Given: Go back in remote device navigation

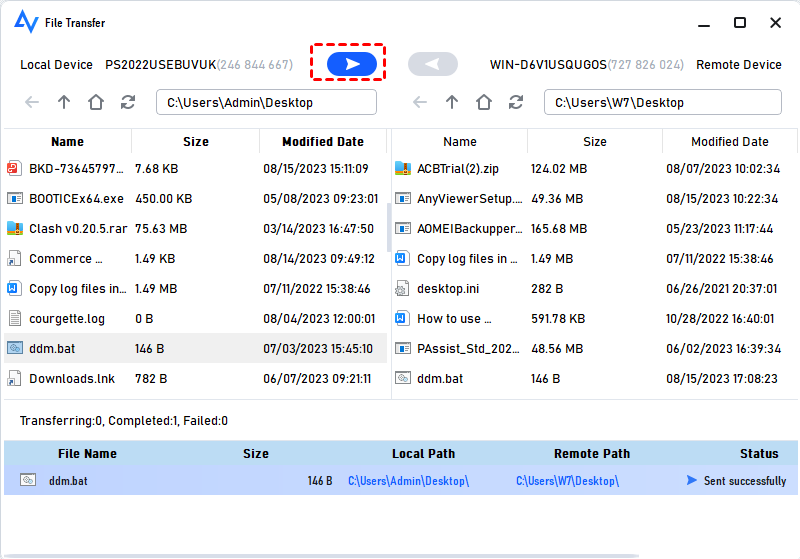Looking at the screenshot, I should tap(419, 102).
